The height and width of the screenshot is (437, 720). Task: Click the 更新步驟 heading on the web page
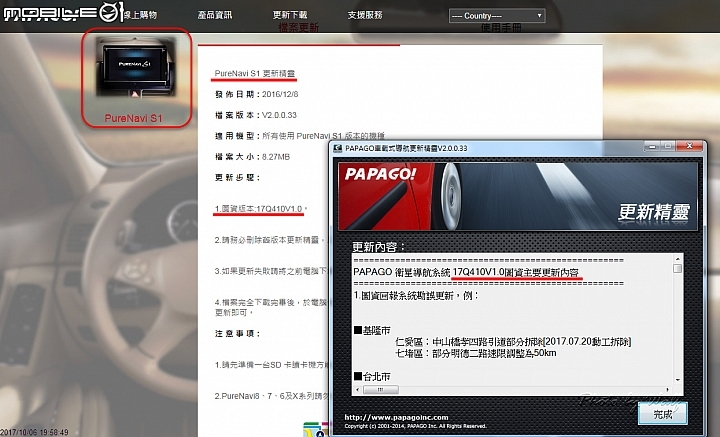[x=237, y=177]
